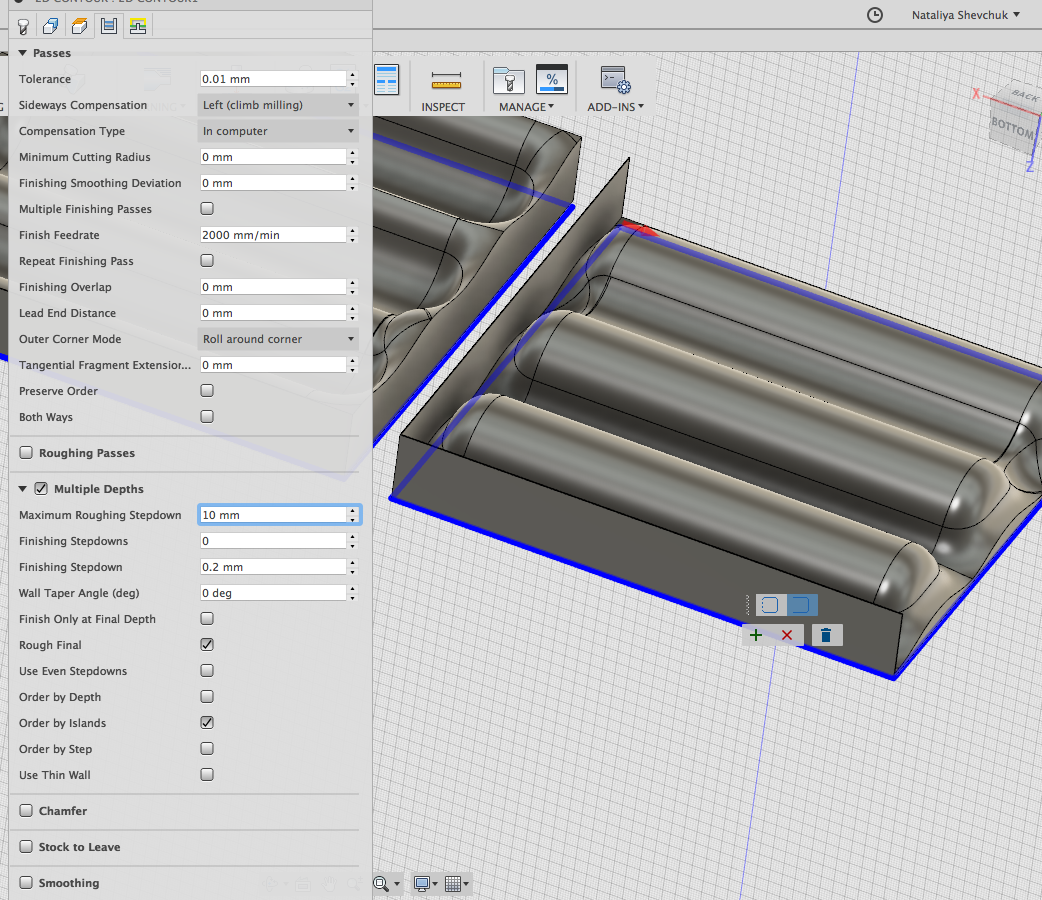Enable Roughing Passes checkbox

26,453
